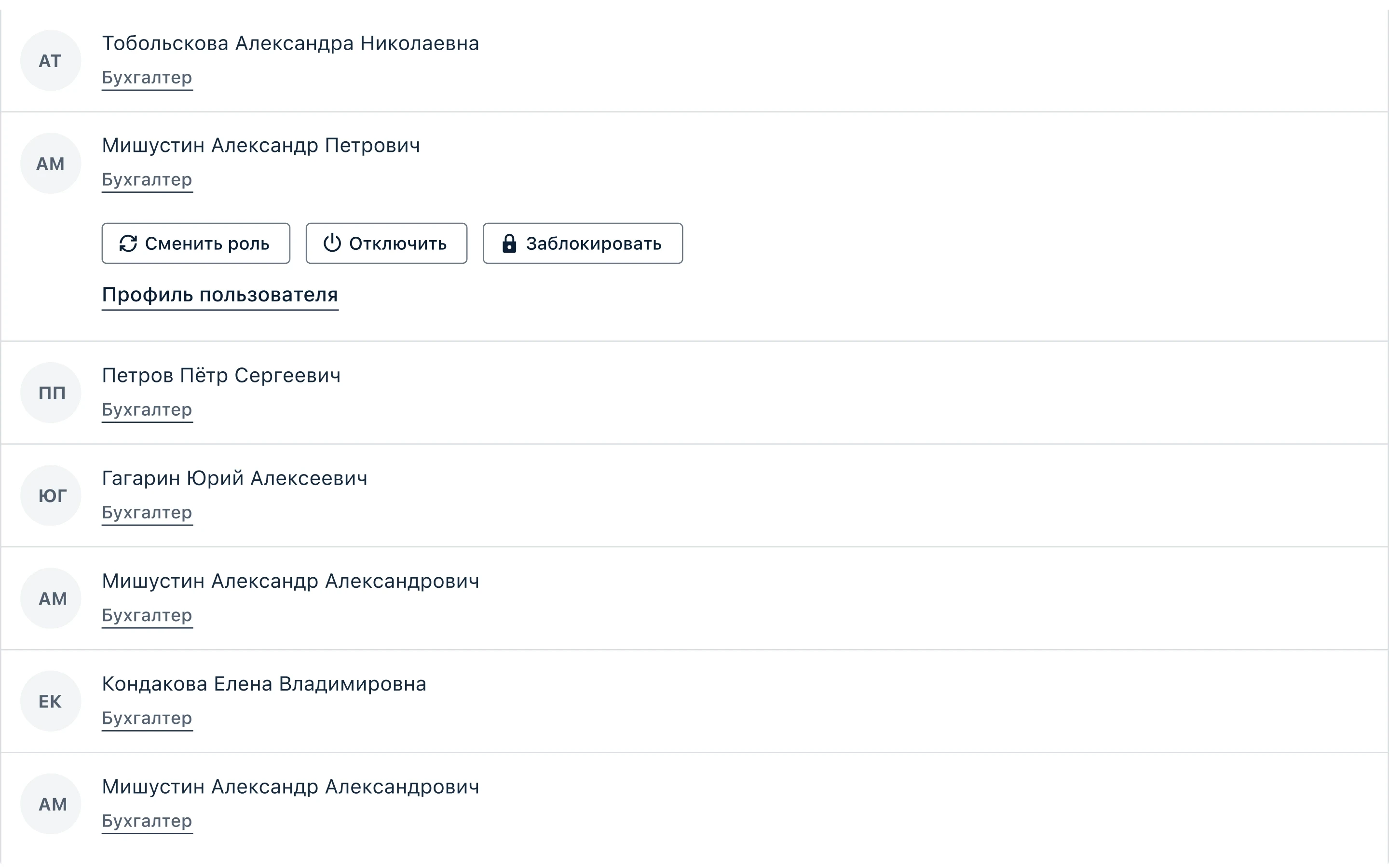Click the ПП avatar circle
1389x868 pixels.
51,393
